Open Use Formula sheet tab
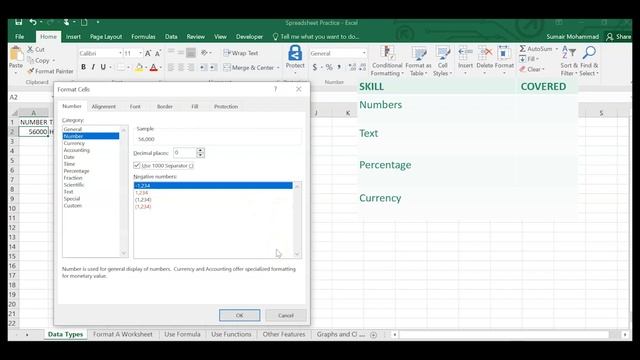Image resolution: width=640 pixels, height=360 pixels. click(x=182, y=334)
